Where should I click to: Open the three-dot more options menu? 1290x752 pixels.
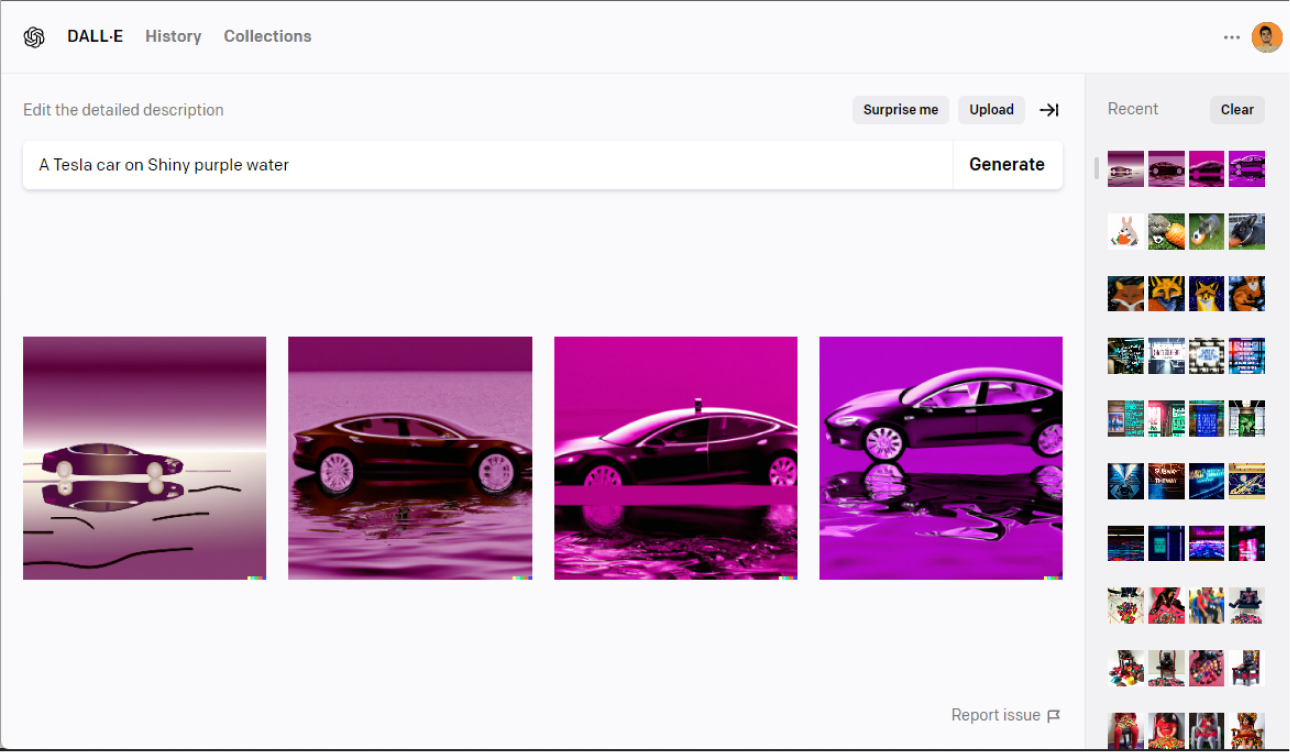[x=1232, y=37]
